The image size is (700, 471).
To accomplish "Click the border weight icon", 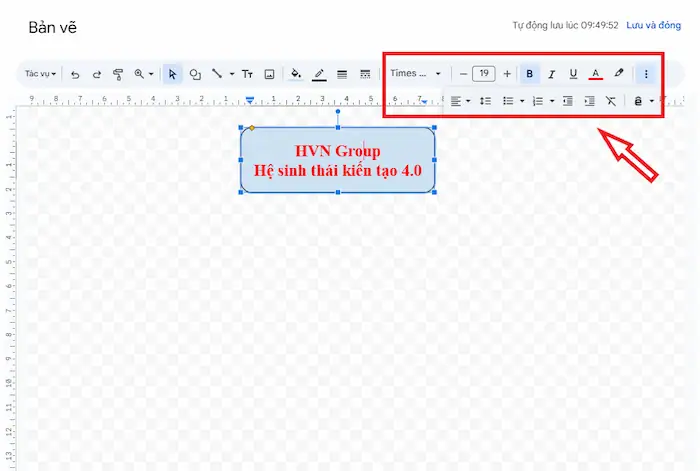I will 342,74.
